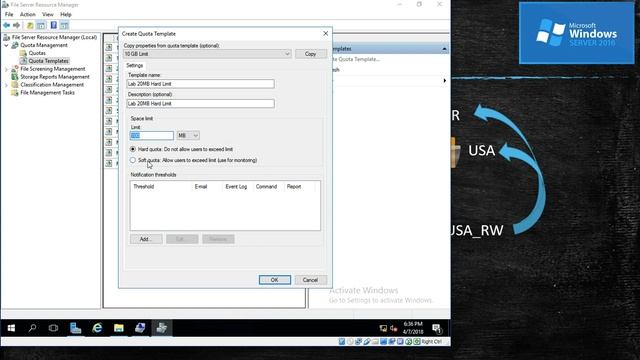The height and width of the screenshot is (360, 640).
Task: Click the blue Help toolbar icon
Action: click(53, 25)
